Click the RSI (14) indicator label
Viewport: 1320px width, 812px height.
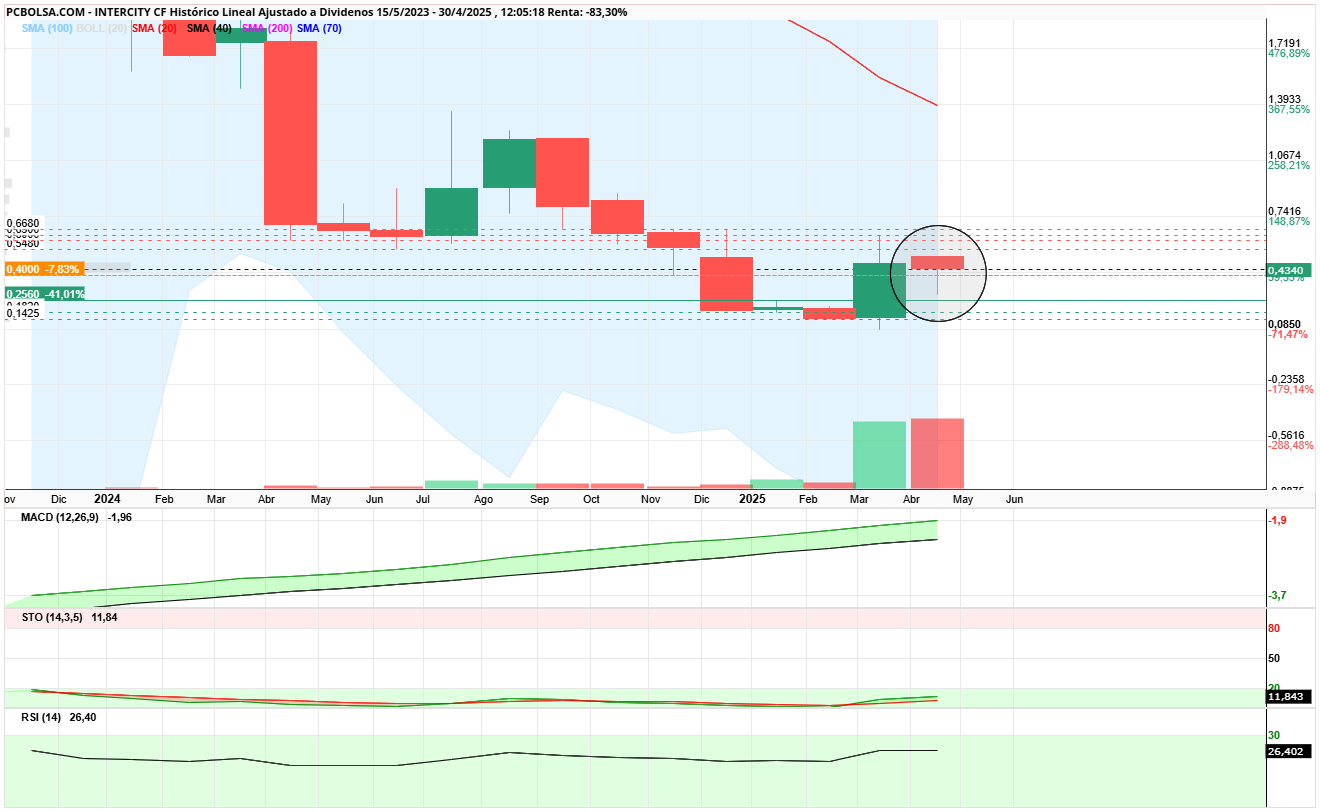[x=41, y=717]
